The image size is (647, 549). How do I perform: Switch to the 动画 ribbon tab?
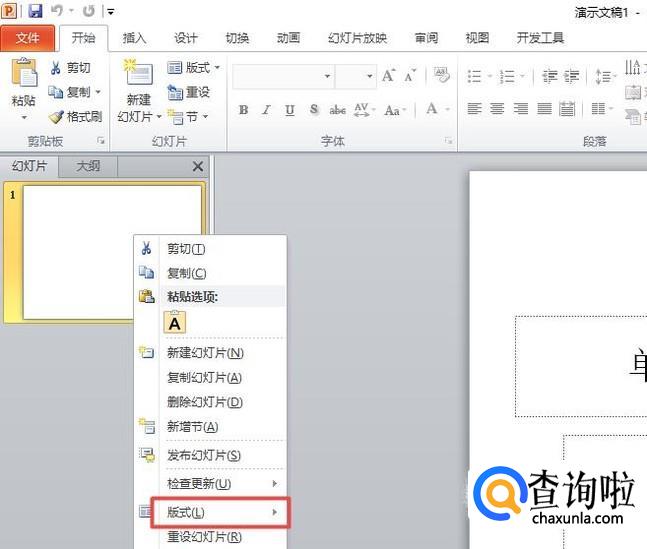(288, 38)
